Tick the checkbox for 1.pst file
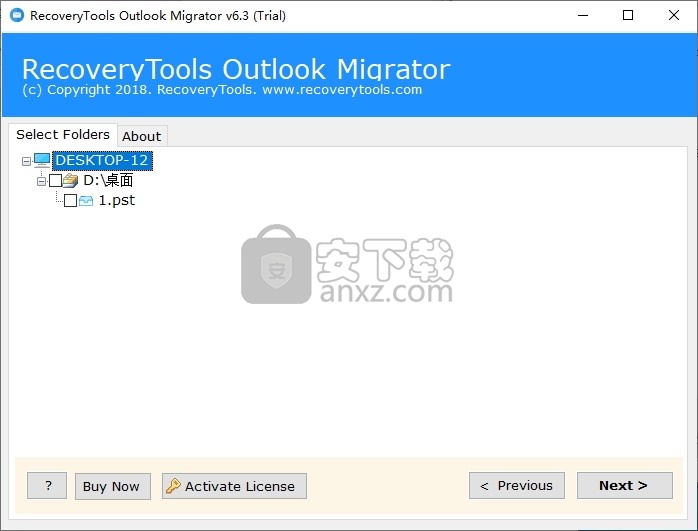 (70, 200)
